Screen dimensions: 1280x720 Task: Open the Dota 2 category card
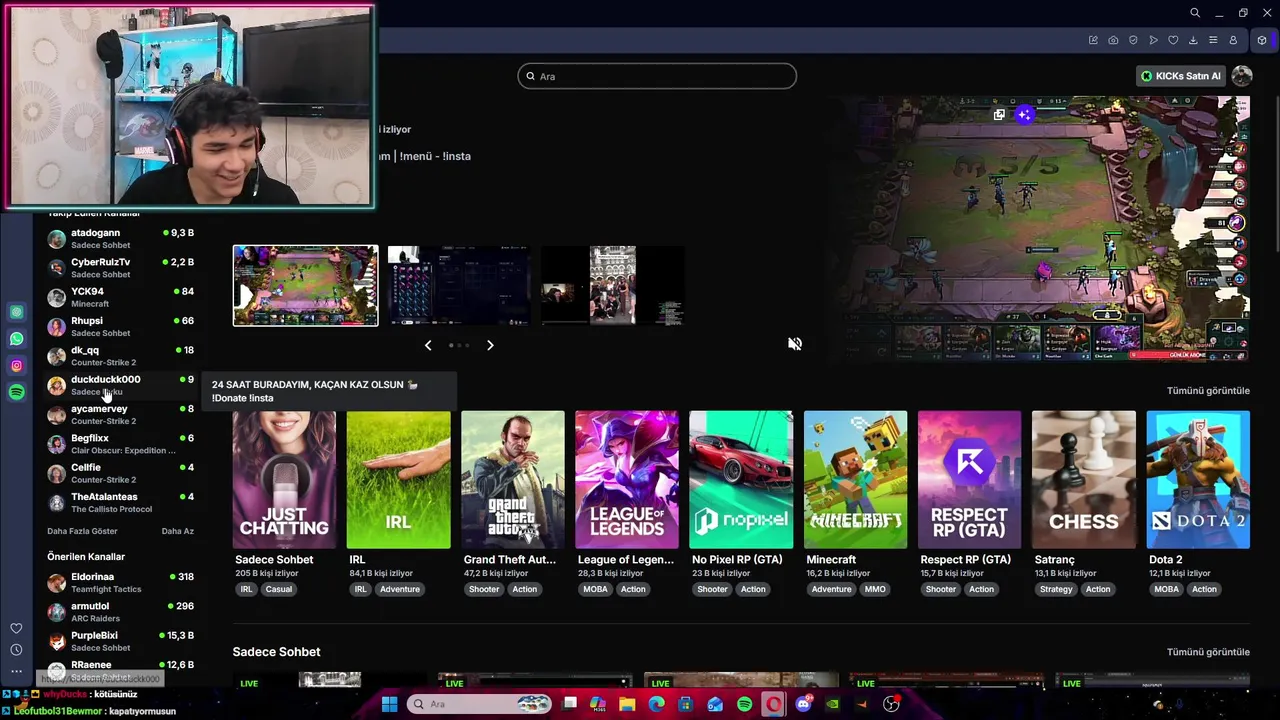pyautogui.click(x=1198, y=480)
